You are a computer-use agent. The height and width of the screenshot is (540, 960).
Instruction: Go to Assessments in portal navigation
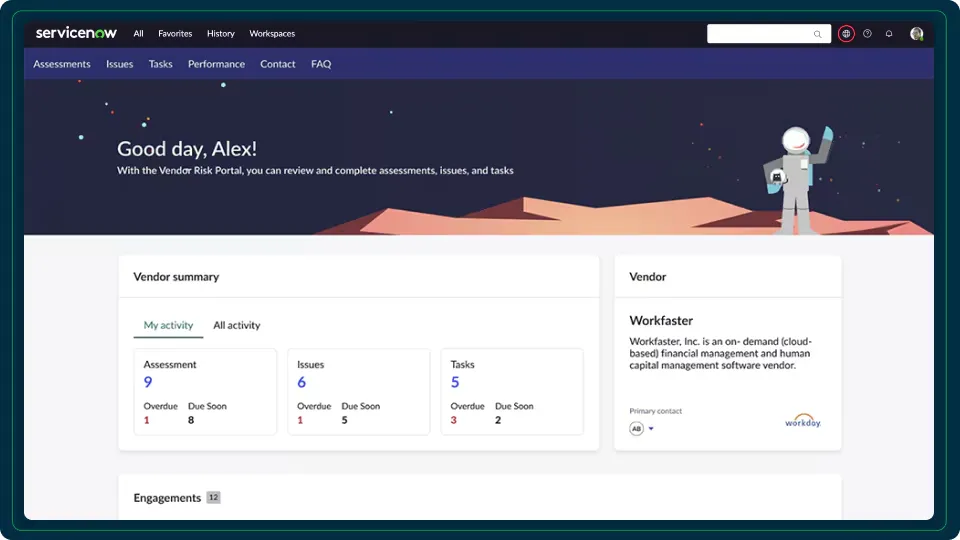(x=62, y=64)
